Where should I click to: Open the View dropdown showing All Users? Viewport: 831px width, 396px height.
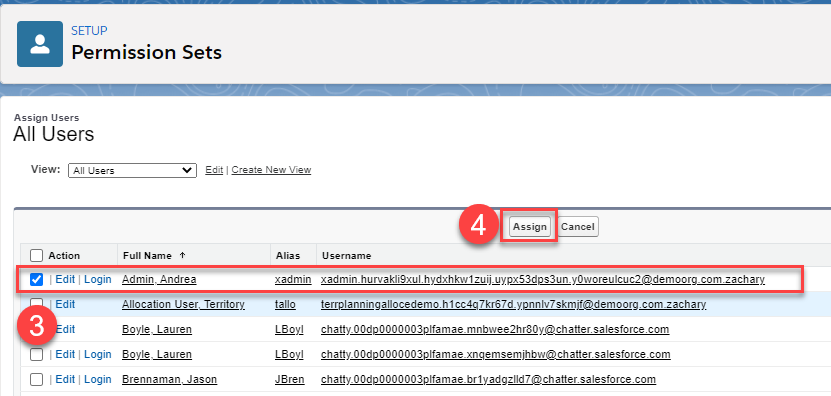pos(132,170)
